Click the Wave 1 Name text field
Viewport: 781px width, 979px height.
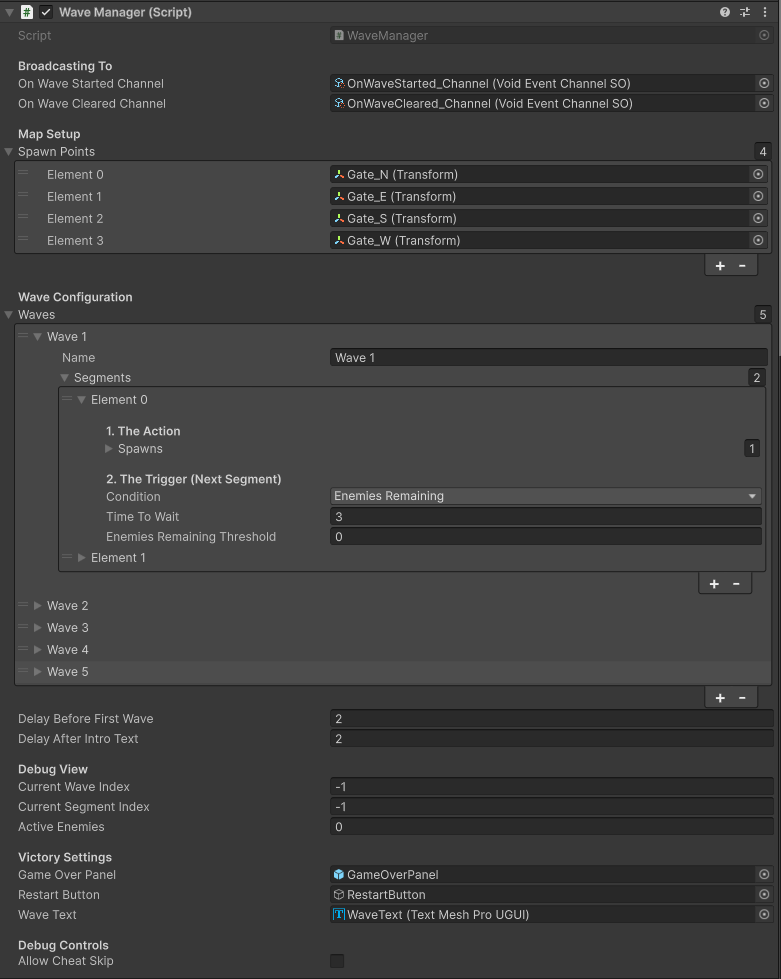[x=549, y=358]
